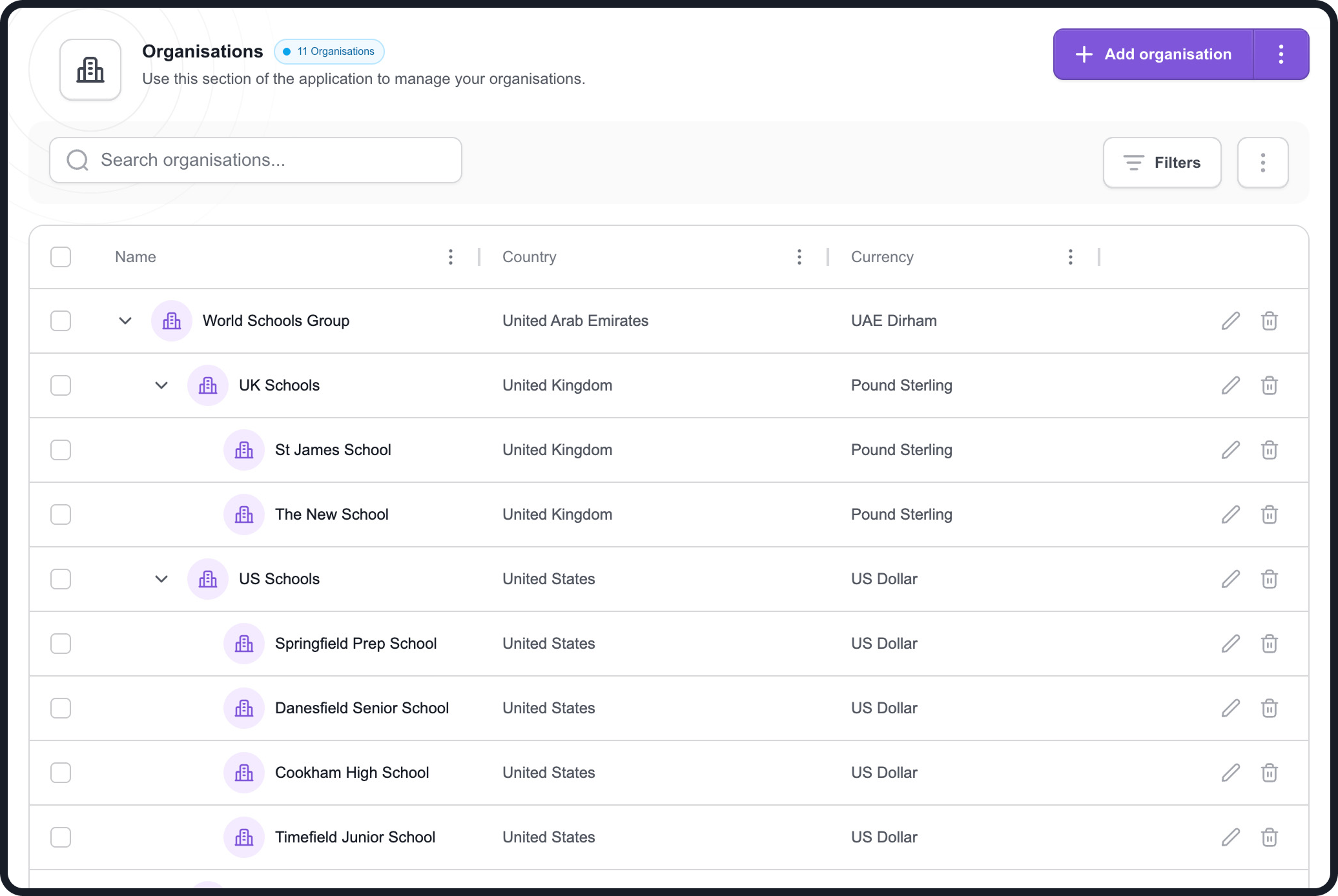This screenshot has height=896, width=1338.
Task: Edit St James School entry
Action: (1231, 450)
